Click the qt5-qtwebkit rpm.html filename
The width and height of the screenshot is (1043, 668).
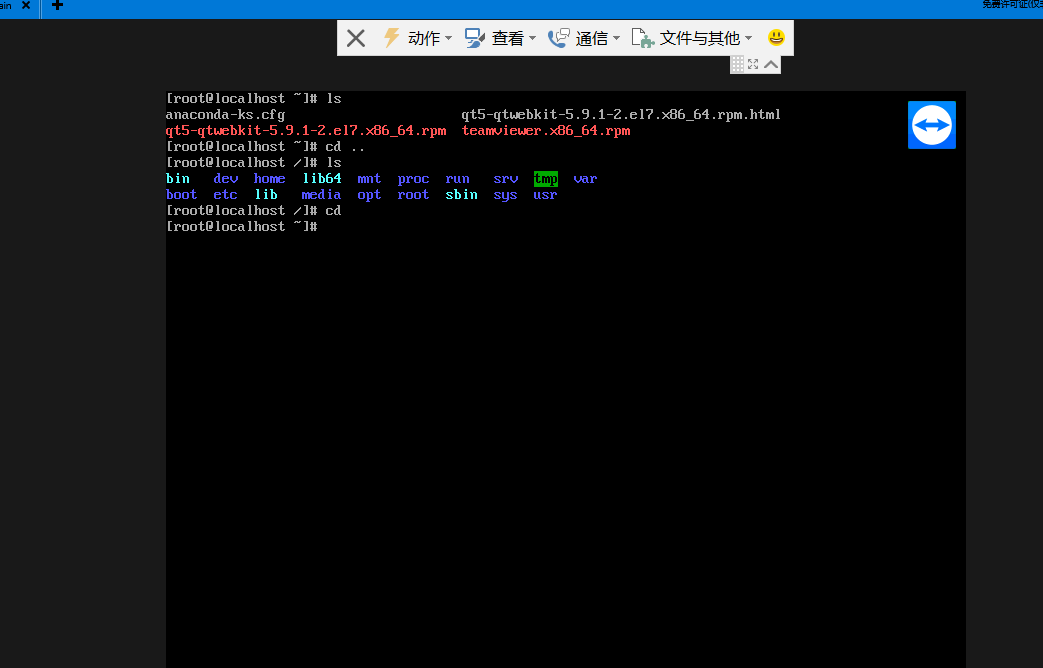(621, 114)
